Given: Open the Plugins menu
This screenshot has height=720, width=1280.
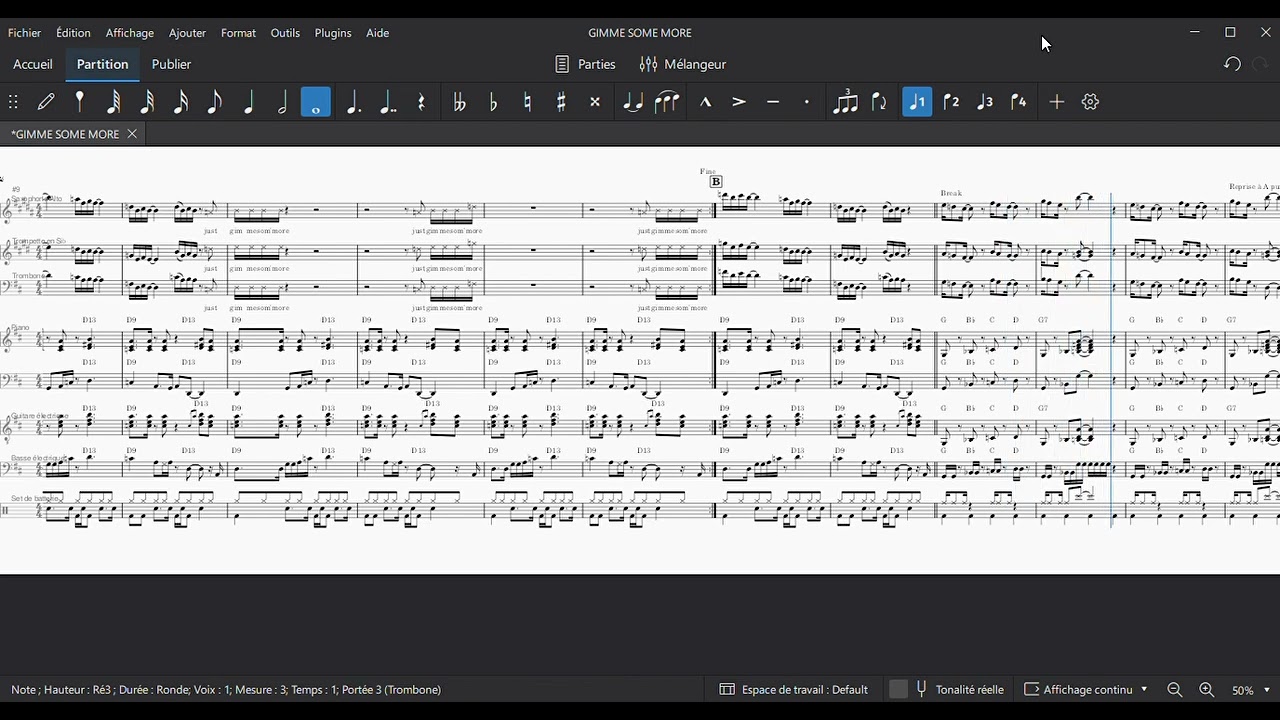Looking at the screenshot, I should tap(333, 33).
